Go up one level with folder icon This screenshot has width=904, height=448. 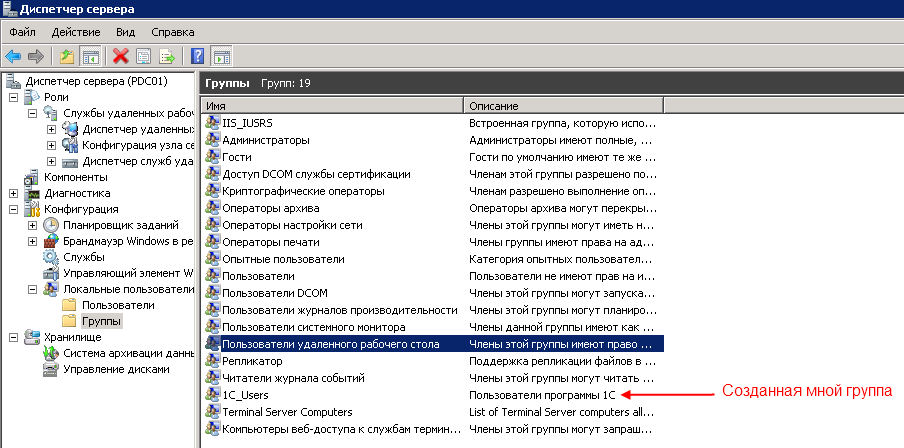coord(67,56)
